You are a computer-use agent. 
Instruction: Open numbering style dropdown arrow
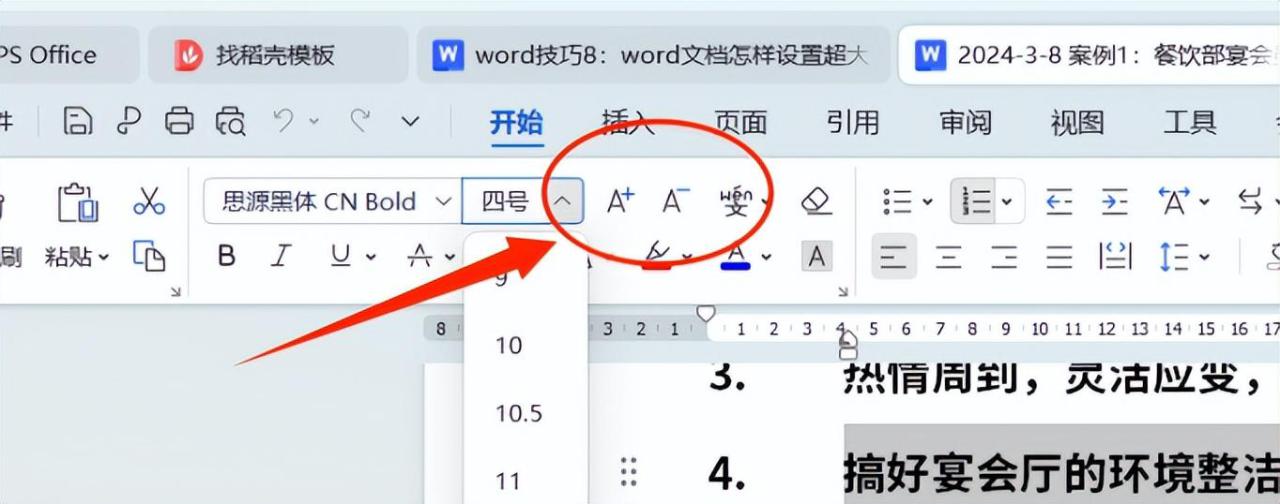1007,202
